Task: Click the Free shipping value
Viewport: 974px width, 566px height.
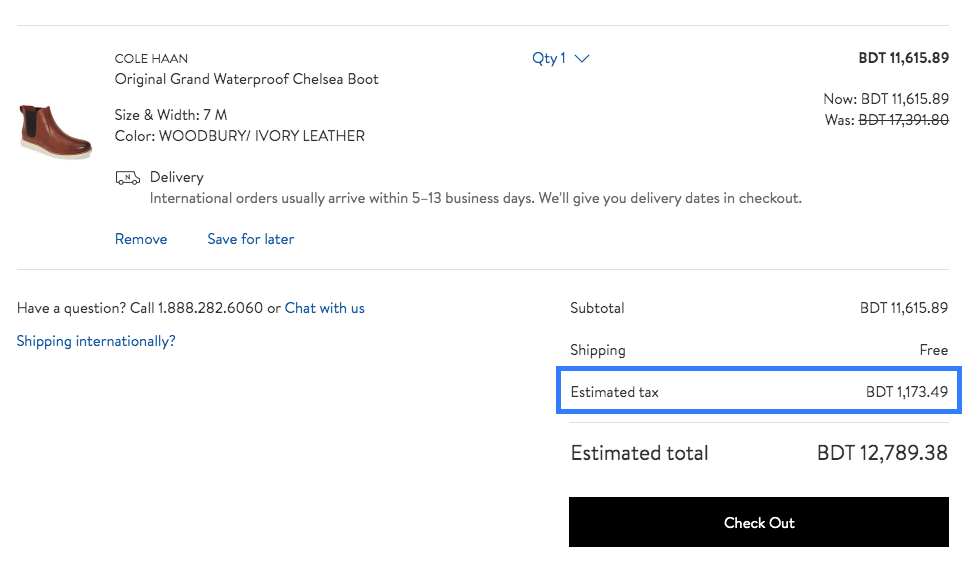Action: (x=933, y=350)
